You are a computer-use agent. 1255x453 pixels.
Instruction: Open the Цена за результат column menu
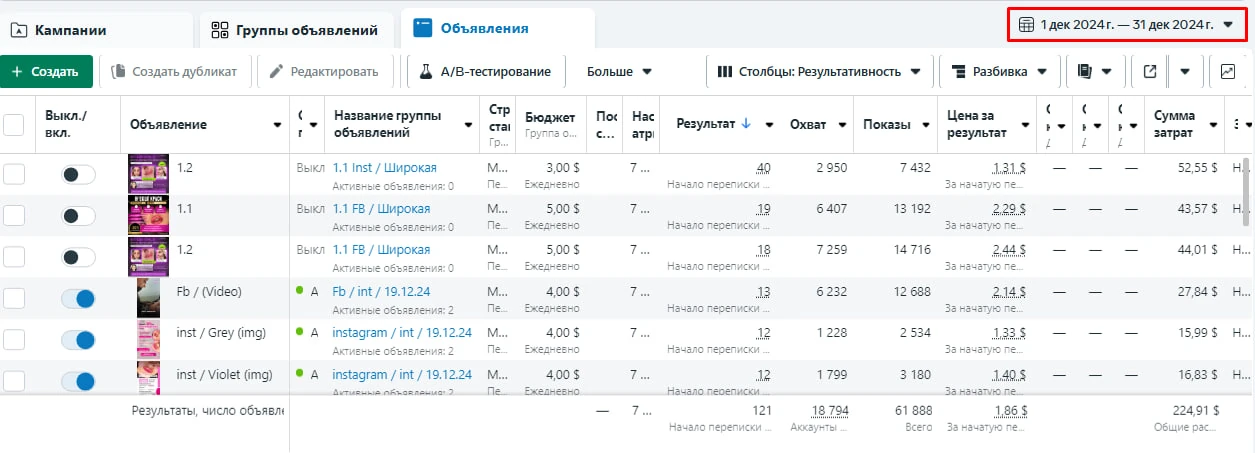coord(1025,125)
